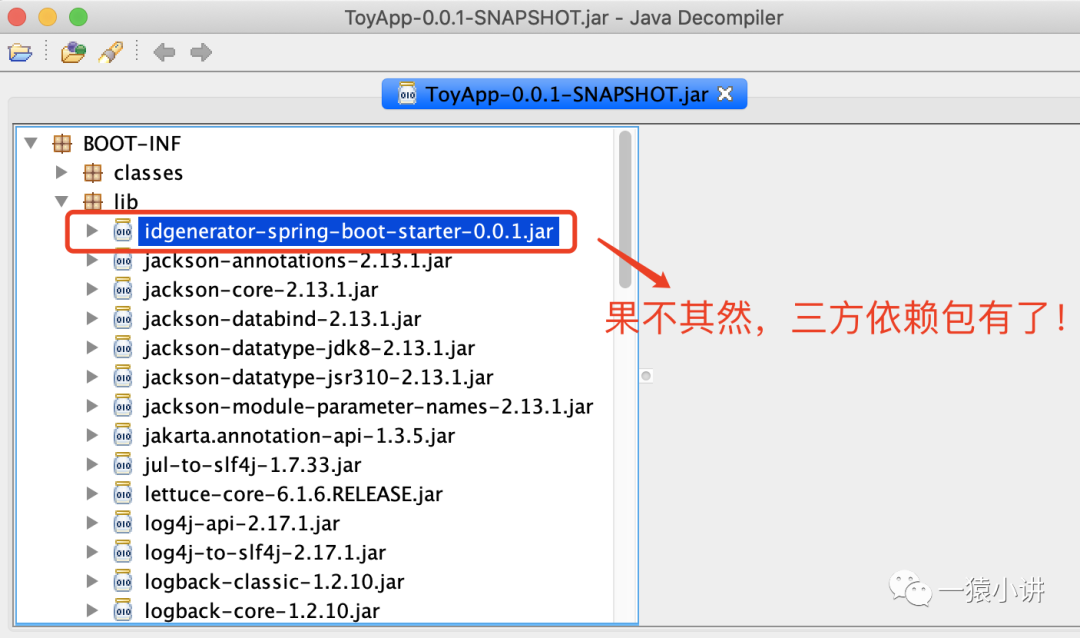Image resolution: width=1080 pixels, height=638 pixels.
Task: Click jar icon beside logback-core-1.2.10.jar
Action: coord(123,610)
